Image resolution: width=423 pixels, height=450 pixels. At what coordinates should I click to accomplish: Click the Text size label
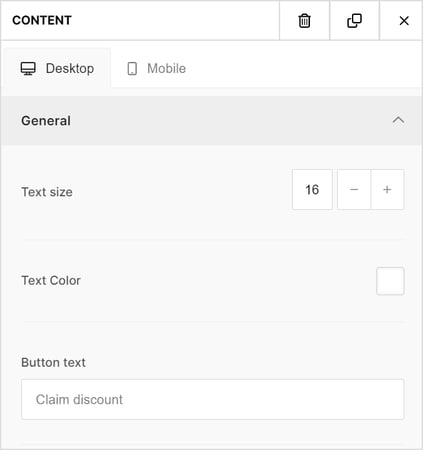[47, 192]
